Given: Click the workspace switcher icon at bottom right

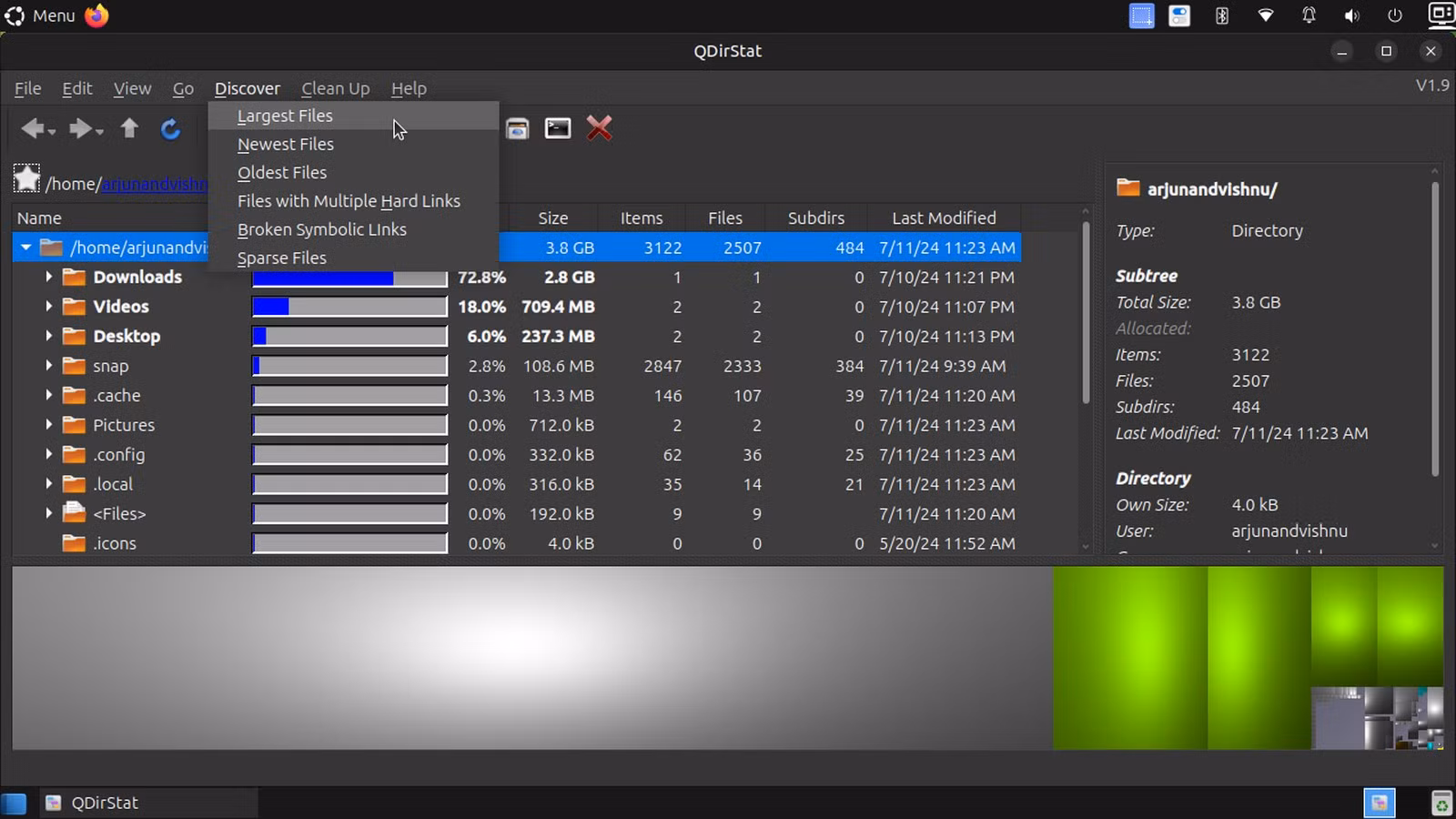Looking at the screenshot, I should pyautogui.click(x=1380, y=803).
